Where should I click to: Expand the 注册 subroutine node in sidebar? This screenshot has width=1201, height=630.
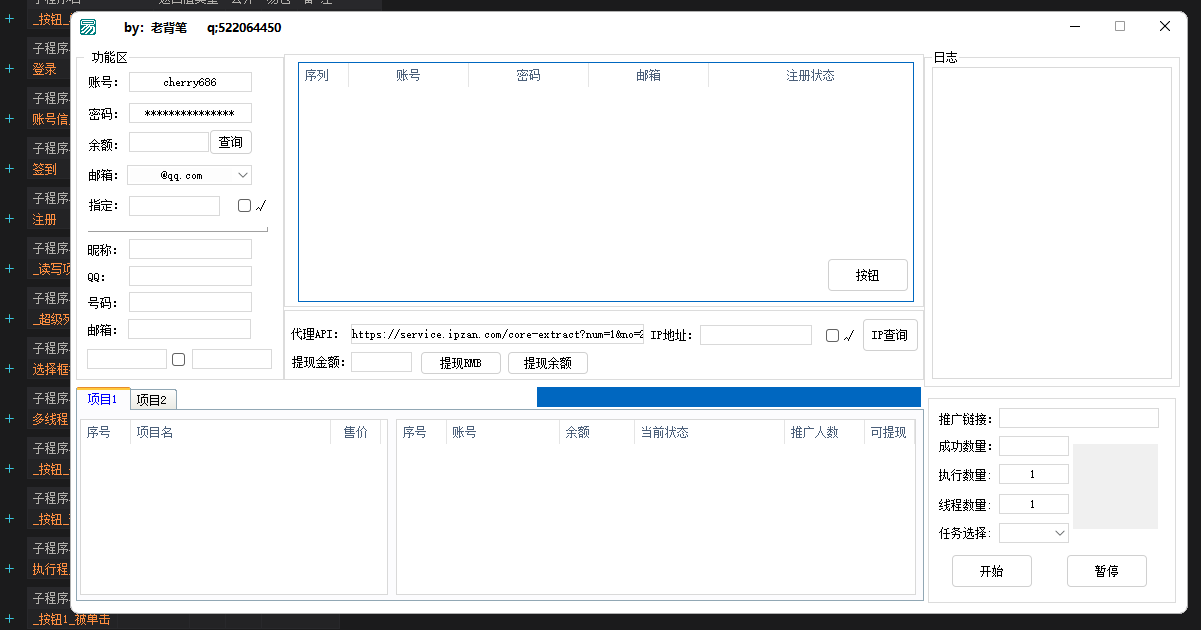tap(8, 218)
